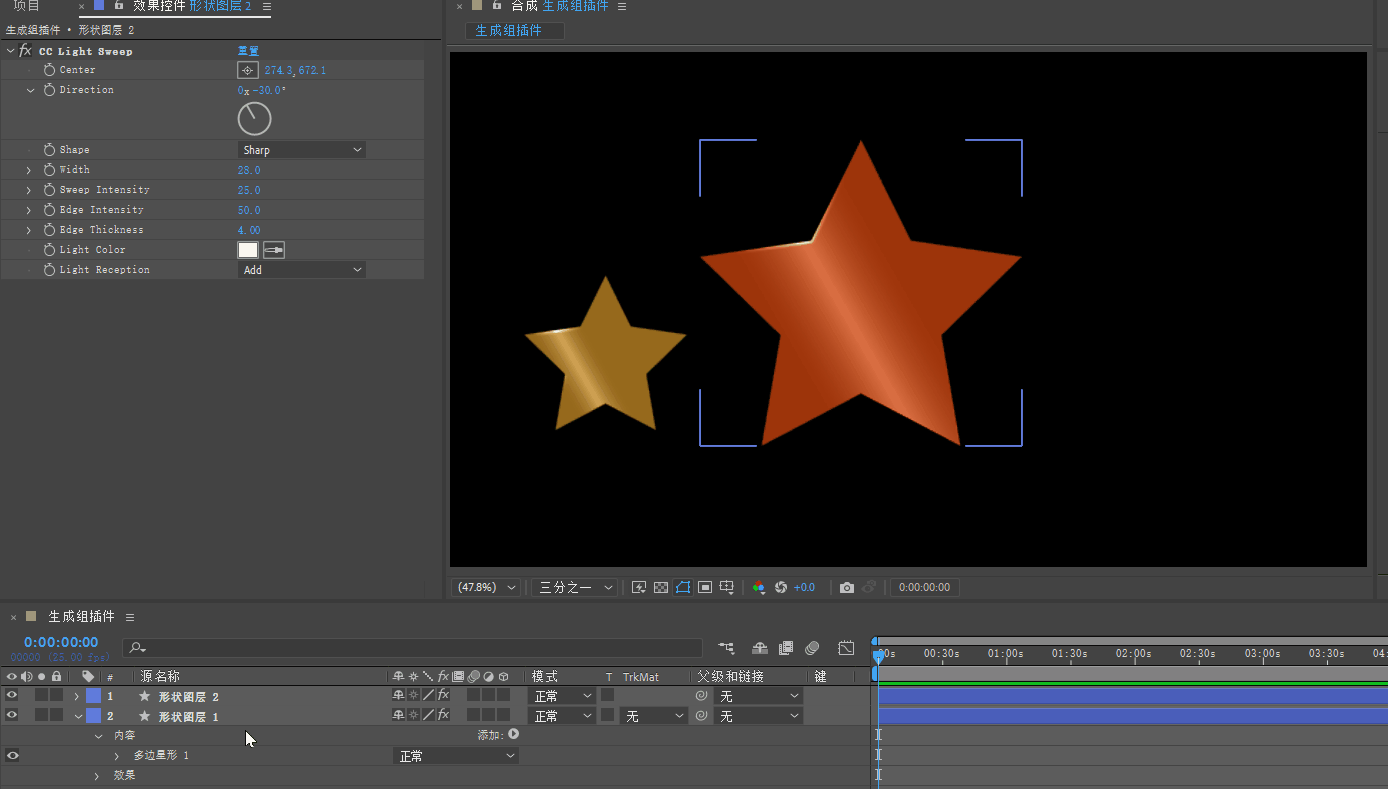Pick Light Color with the eyedropper

[x=274, y=250]
